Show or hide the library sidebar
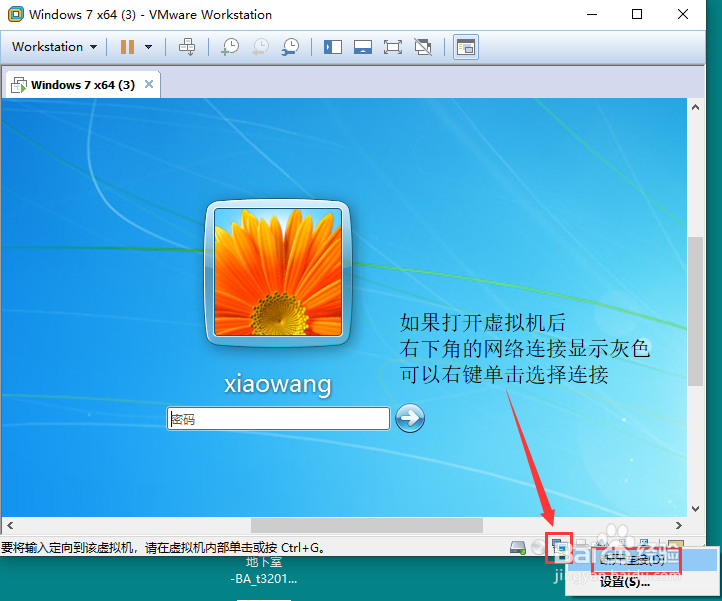 332,47
